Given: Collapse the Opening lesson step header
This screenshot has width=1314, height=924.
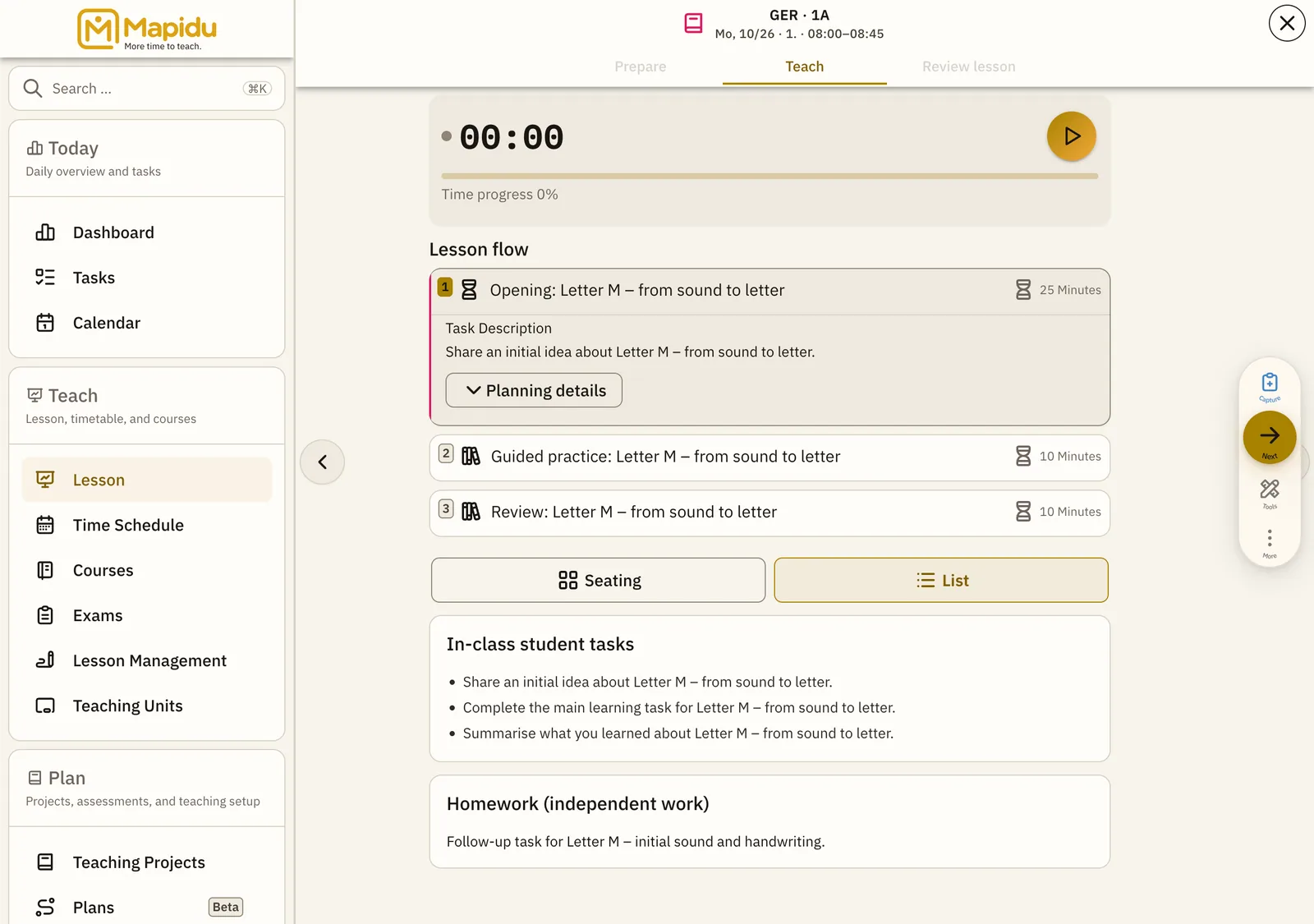Looking at the screenshot, I should 770,291.
